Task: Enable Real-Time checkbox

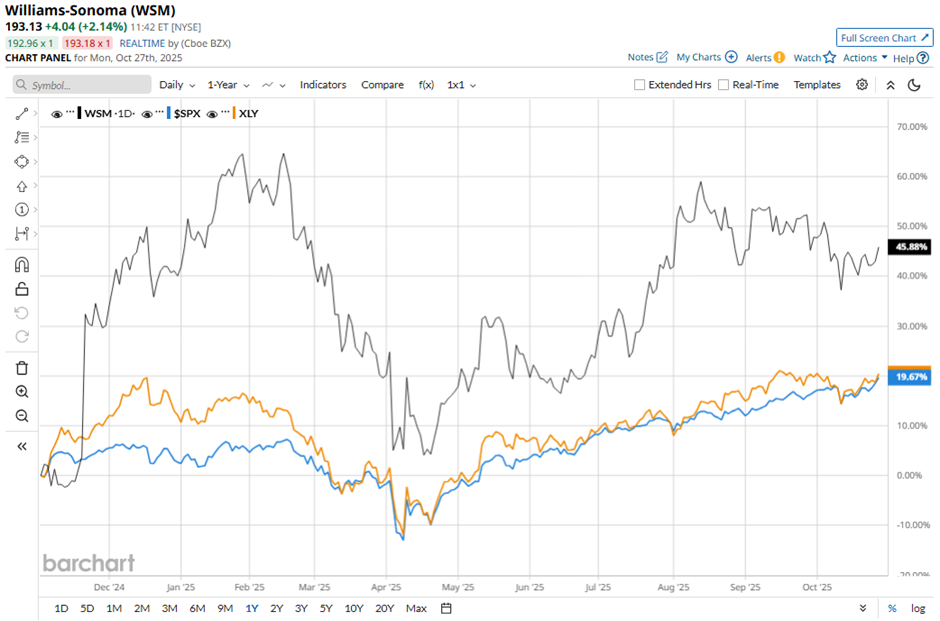Action: 724,85
